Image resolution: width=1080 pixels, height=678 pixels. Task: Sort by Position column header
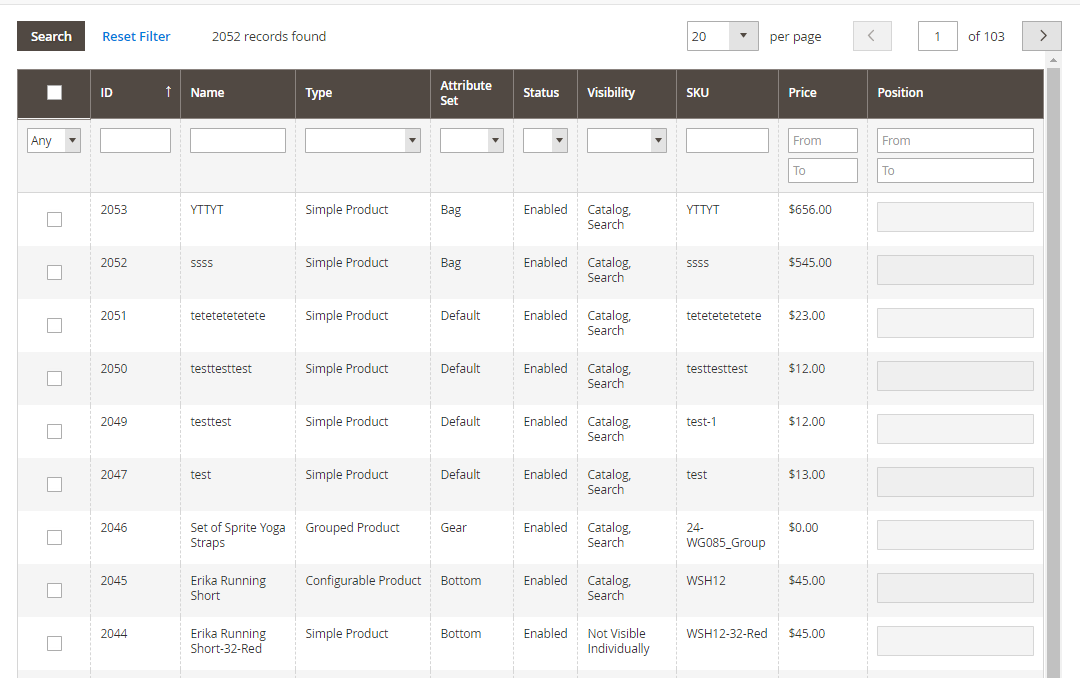click(x=955, y=93)
